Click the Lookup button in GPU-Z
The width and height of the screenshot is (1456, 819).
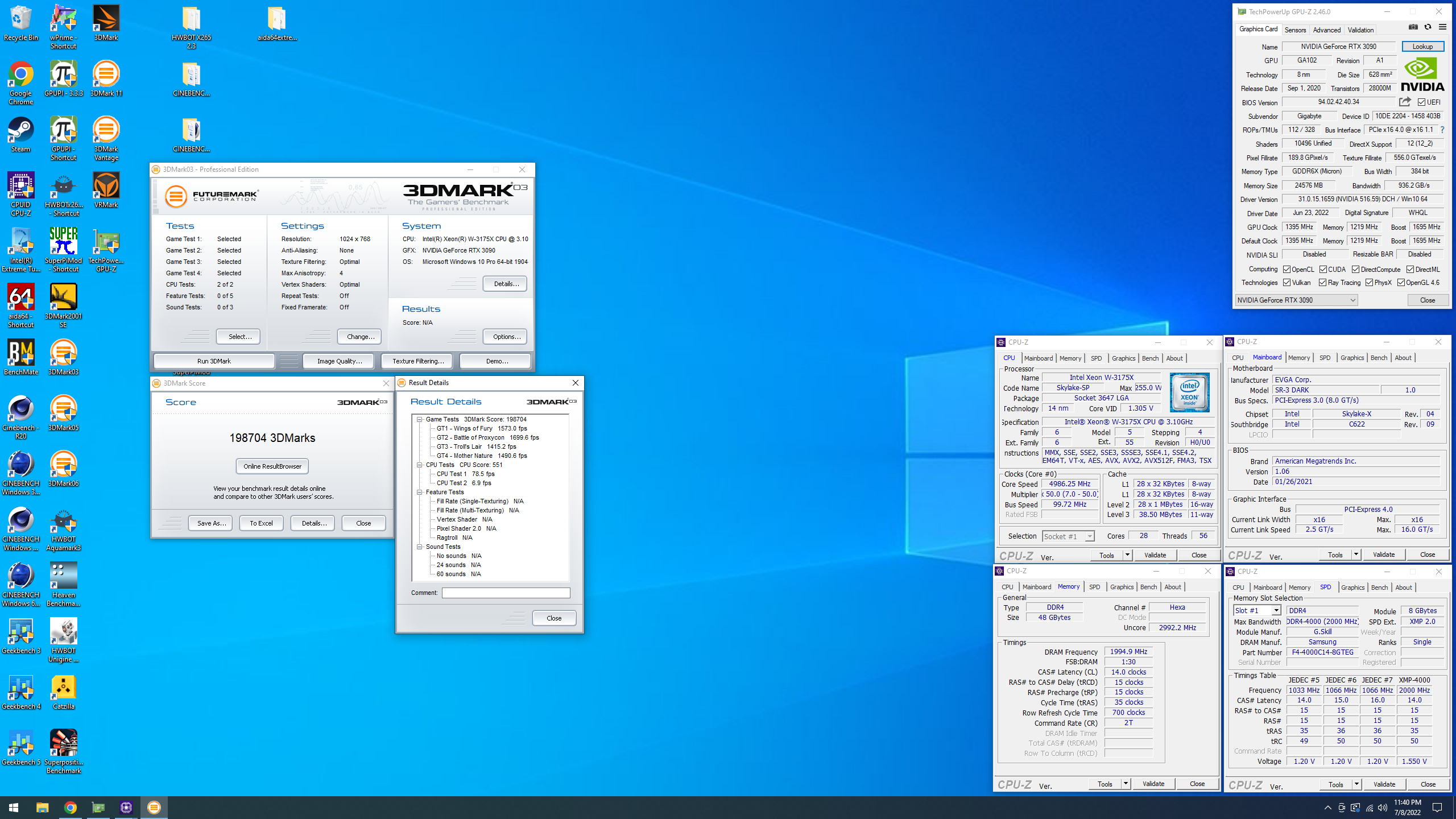[1422, 47]
